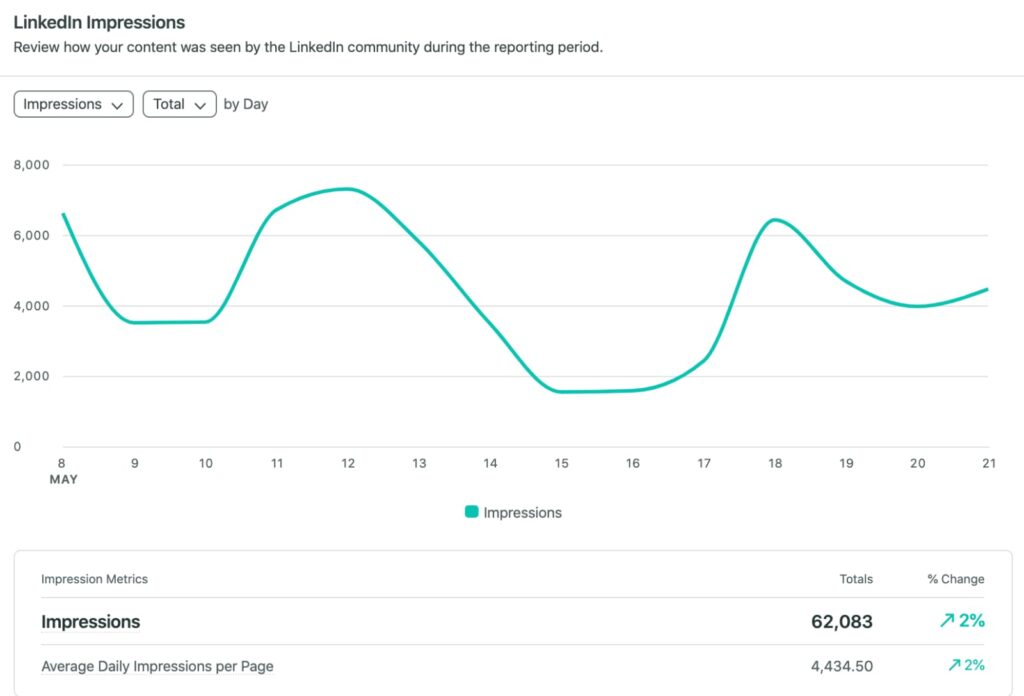Click the day 12 axis label
This screenshot has width=1024, height=696.
[348, 463]
